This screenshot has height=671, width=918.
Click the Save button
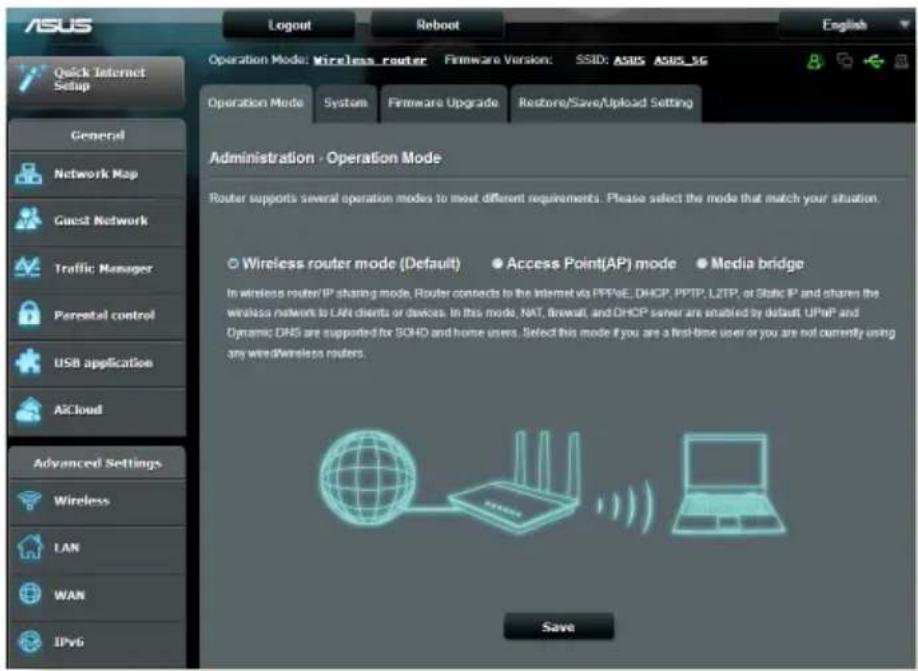pyautogui.click(x=559, y=627)
